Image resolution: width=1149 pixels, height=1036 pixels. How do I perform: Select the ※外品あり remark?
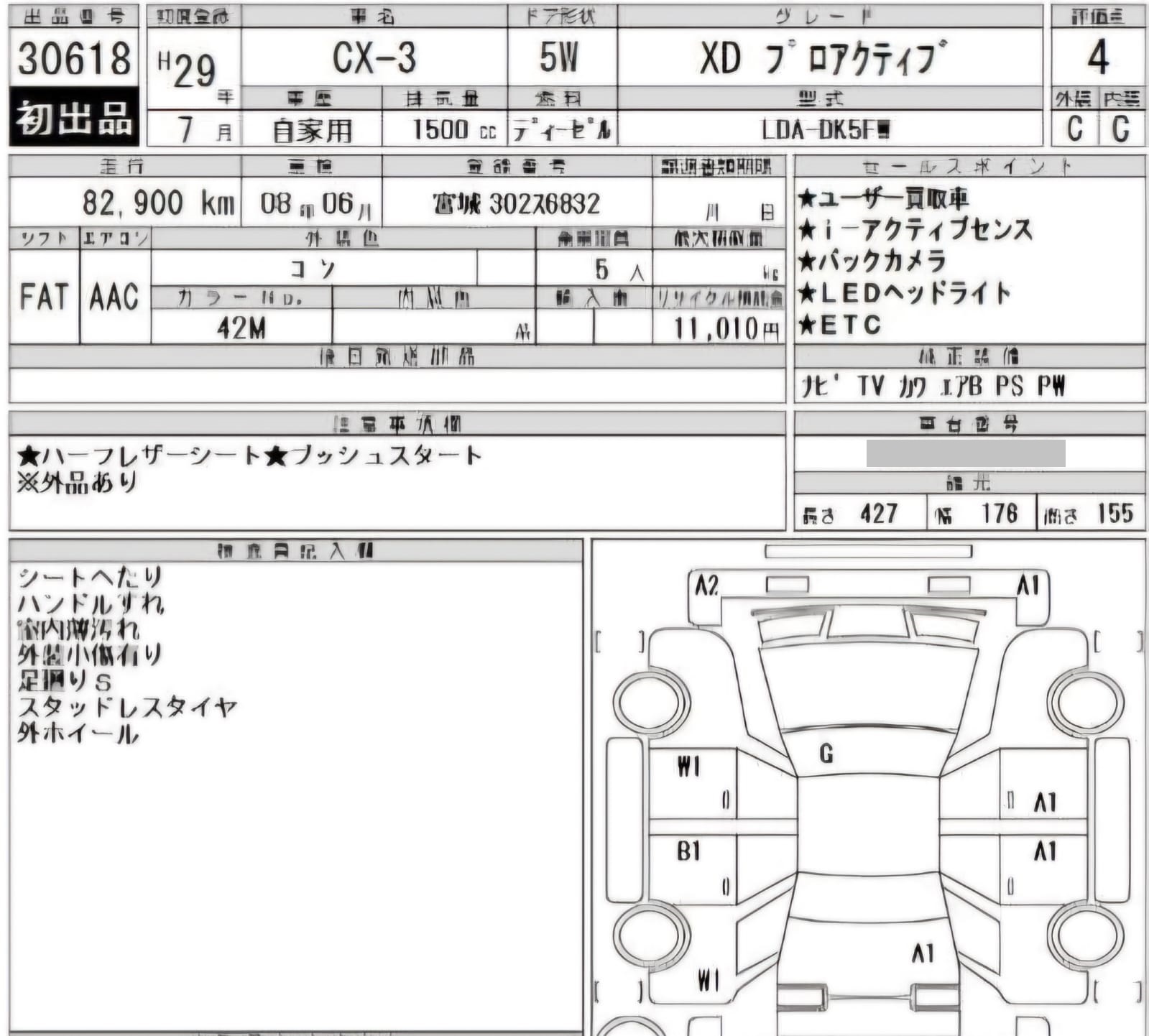pos(77,483)
